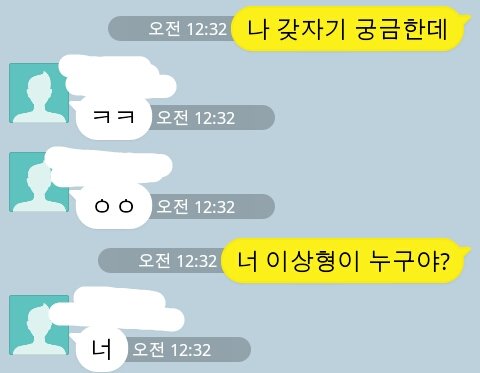This screenshot has height=373, width=480.
Task: Click the word 누구야? in the yellow message
Action: [410, 261]
